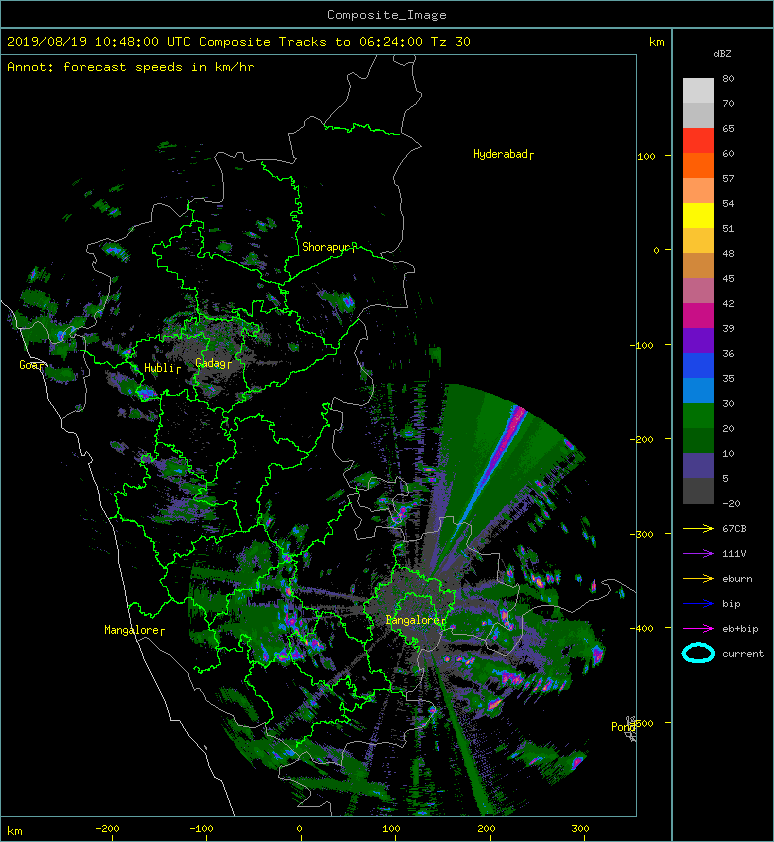The width and height of the screenshot is (774, 842).
Task: Select the bright yellow swatch above 51
Action: click(x=698, y=215)
